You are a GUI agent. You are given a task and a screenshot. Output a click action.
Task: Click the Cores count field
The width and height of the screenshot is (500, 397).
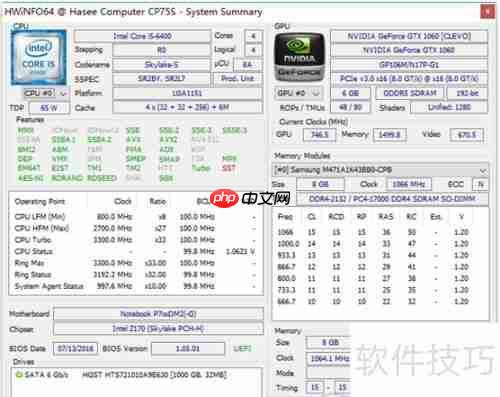(x=253, y=36)
